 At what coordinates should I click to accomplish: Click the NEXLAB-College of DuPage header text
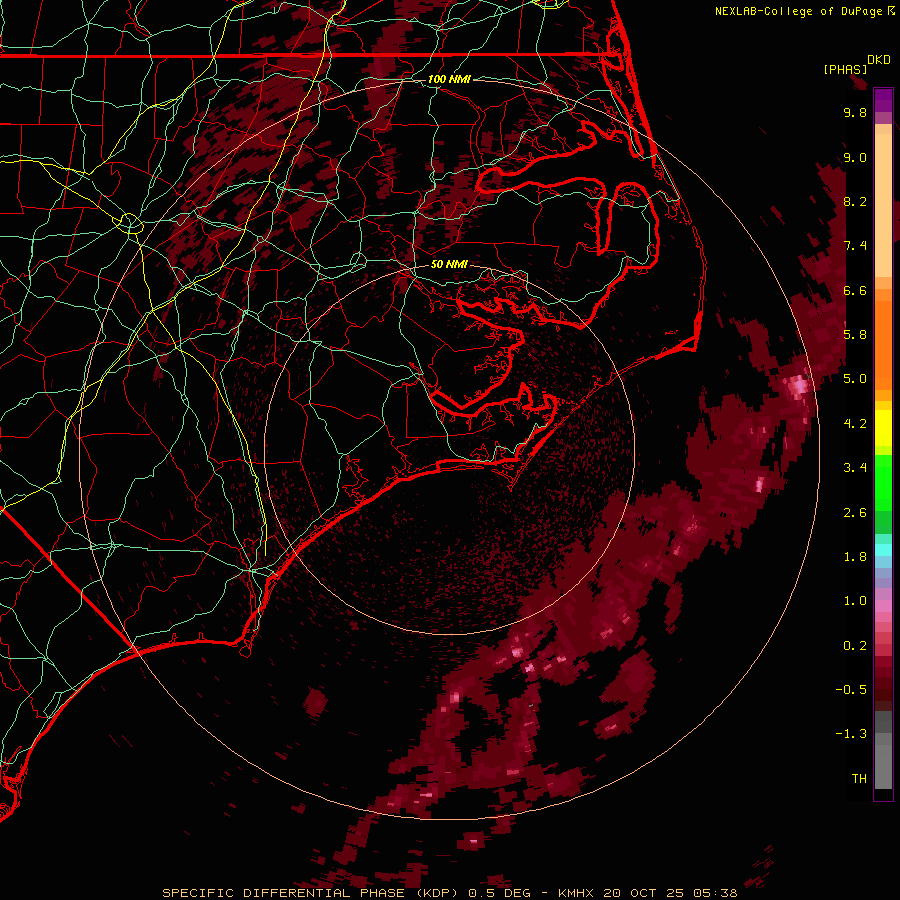[x=800, y=11]
